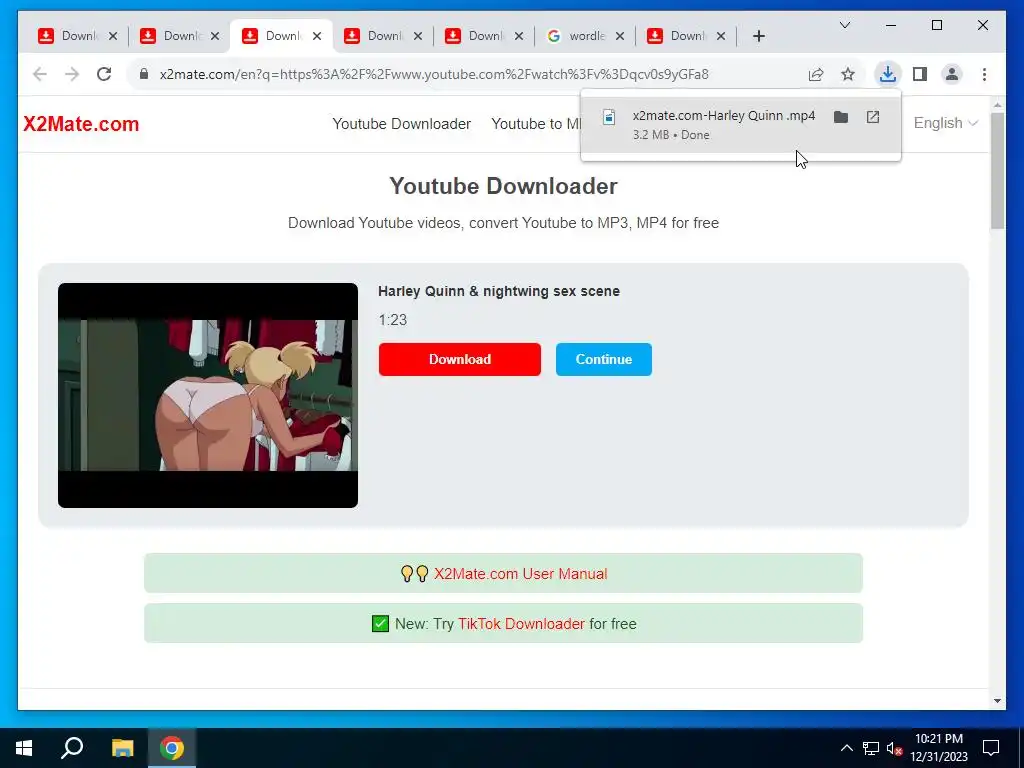Click the network tray icon
The height and width of the screenshot is (768, 1024).
coord(871,748)
